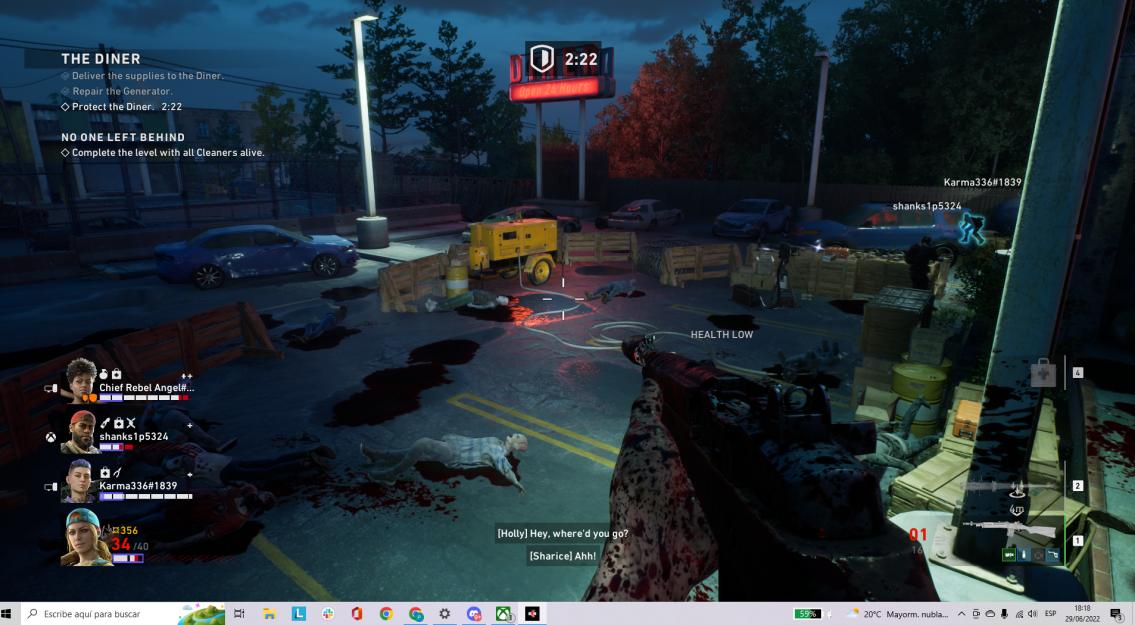1135x625 pixels.
Task: Click the 'Protect the Diner. 2:22' objective
Action: tap(122, 106)
